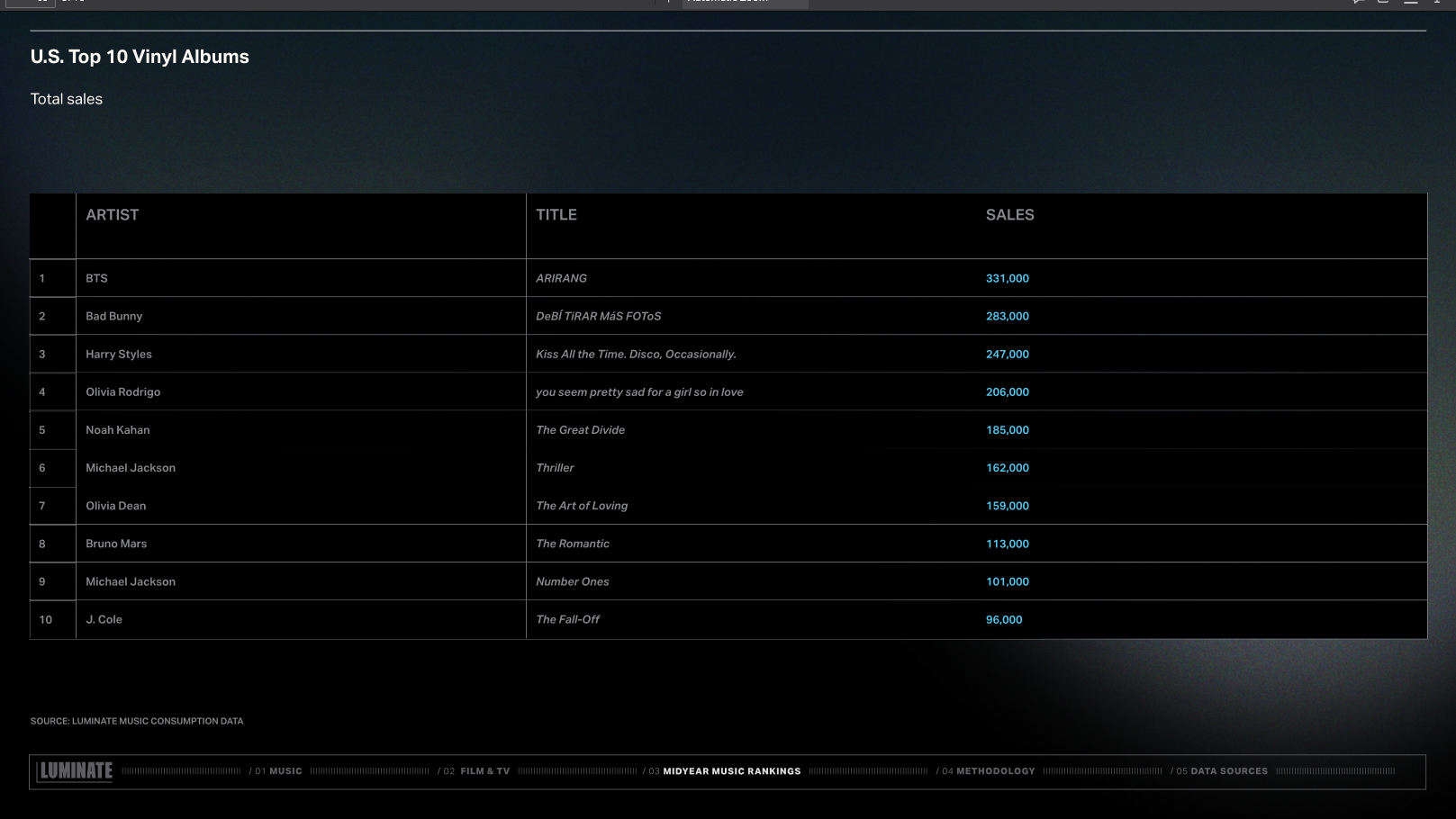Select The Art of Loving title
1456x819 pixels.
tap(583, 506)
